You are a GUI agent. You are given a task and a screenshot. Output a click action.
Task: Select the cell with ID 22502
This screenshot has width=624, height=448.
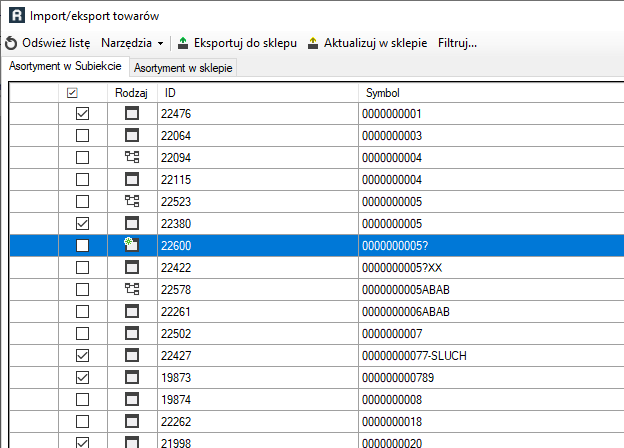point(258,333)
